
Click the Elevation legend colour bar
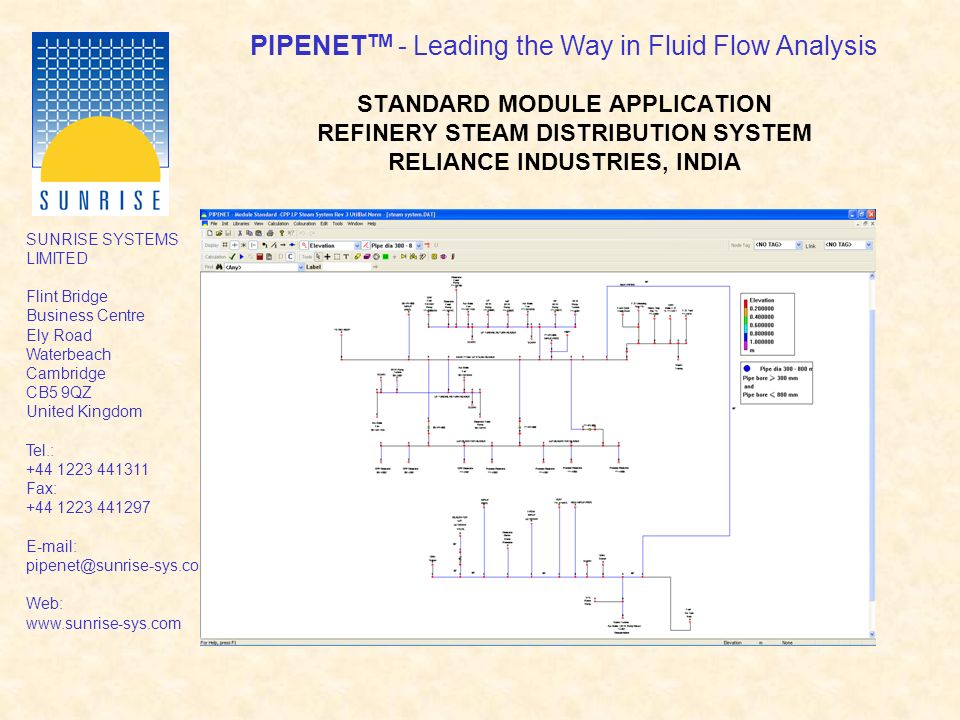(745, 324)
